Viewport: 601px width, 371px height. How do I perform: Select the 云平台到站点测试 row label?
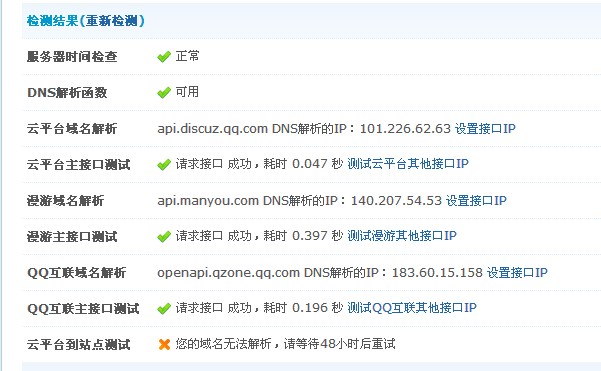click(79, 345)
